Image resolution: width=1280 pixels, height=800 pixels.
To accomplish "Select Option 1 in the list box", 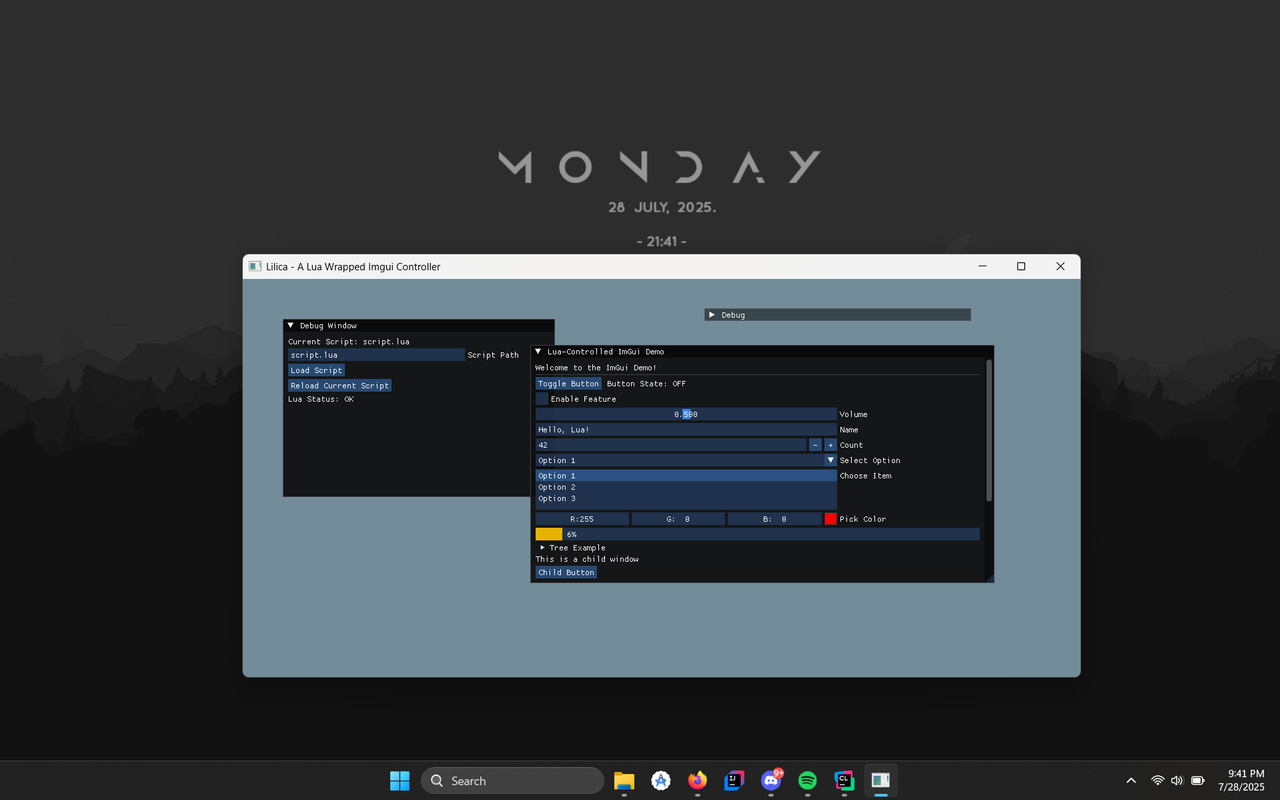I will pos(686,476).
